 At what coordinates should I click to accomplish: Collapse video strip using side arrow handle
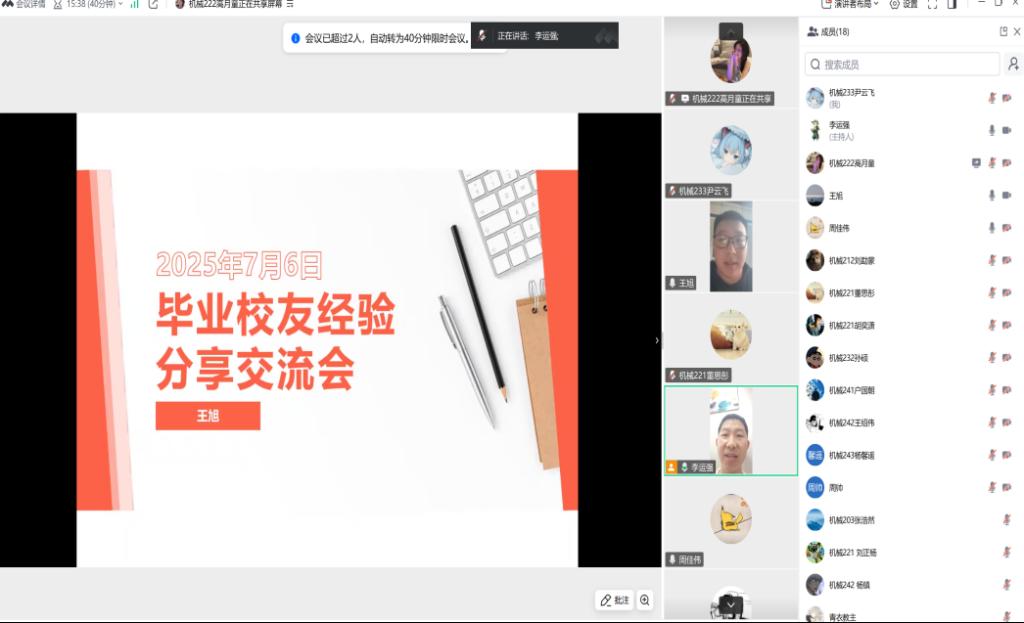[657, 340]
